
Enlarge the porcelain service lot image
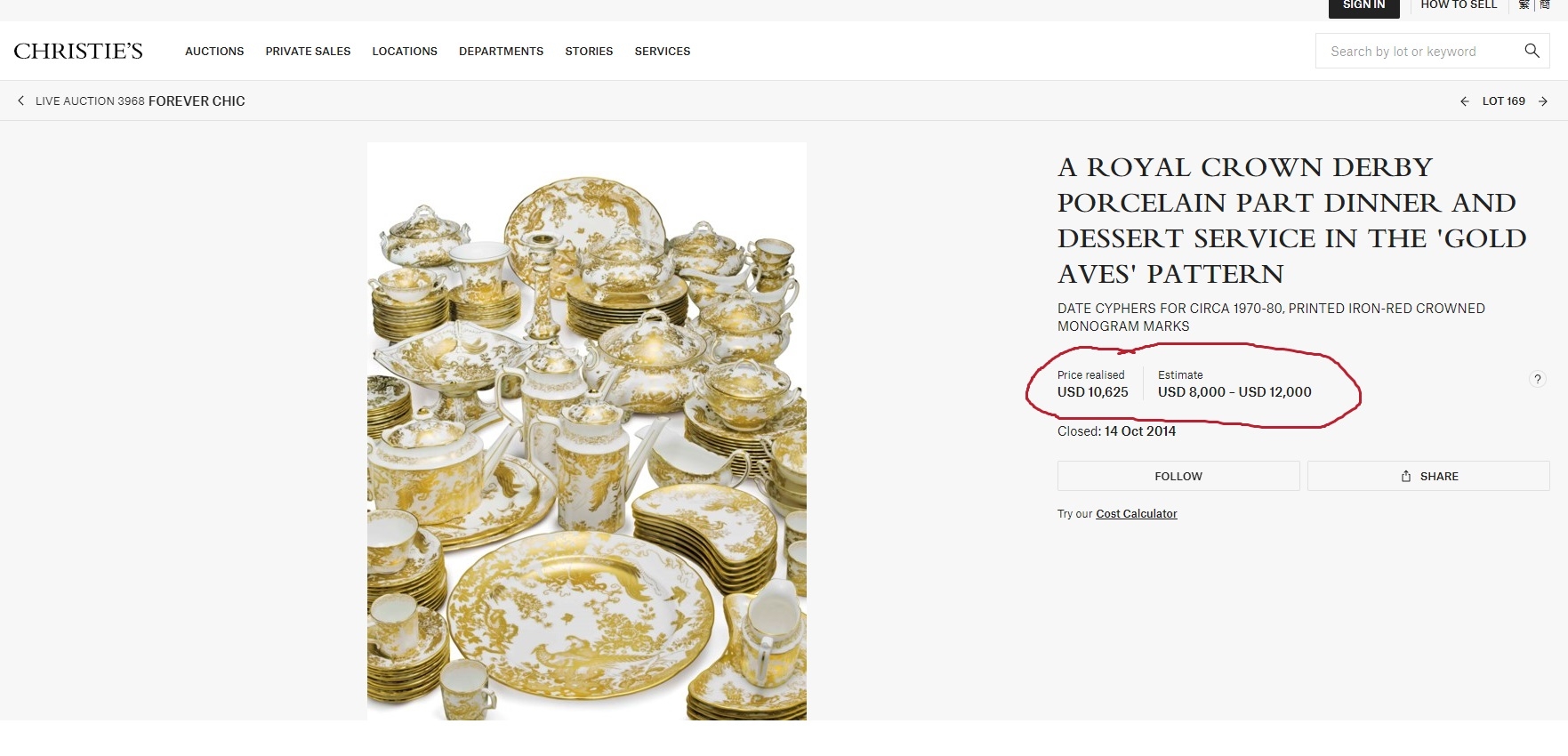587,431
